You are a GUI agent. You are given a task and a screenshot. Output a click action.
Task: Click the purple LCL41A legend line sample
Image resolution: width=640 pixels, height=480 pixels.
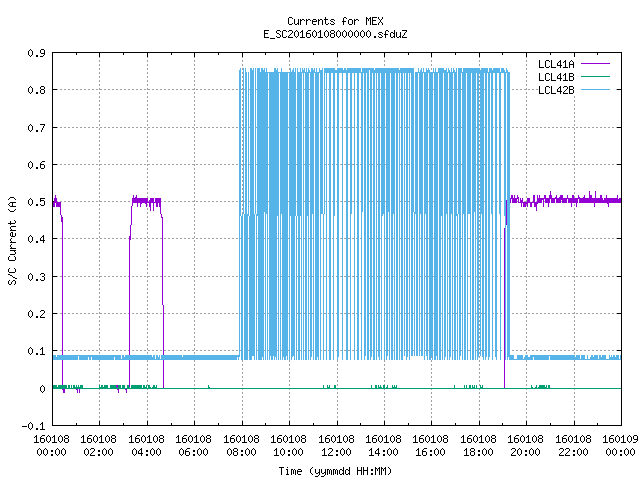pos(595,64)
